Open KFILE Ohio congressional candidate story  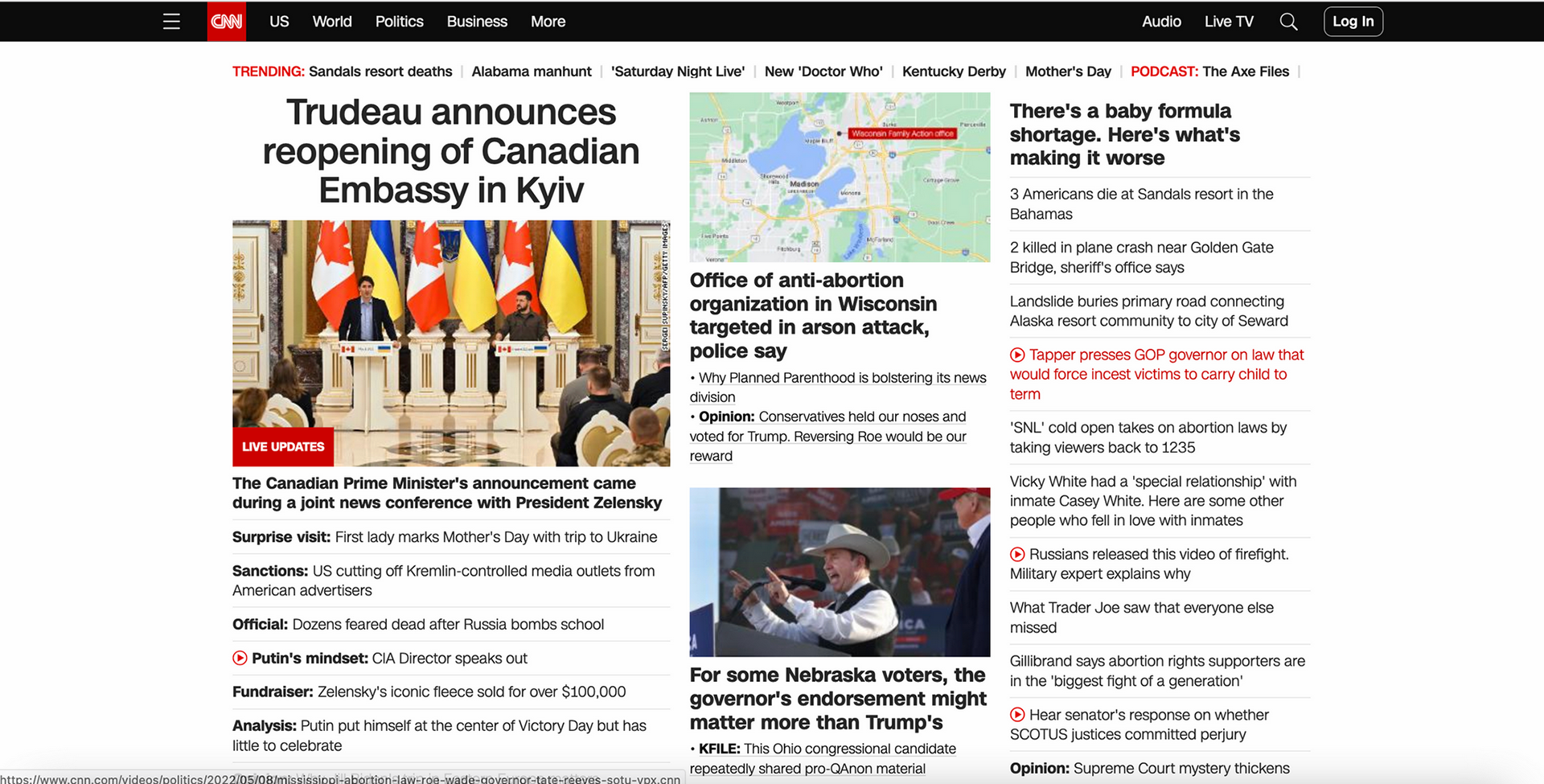coord(823,759)
